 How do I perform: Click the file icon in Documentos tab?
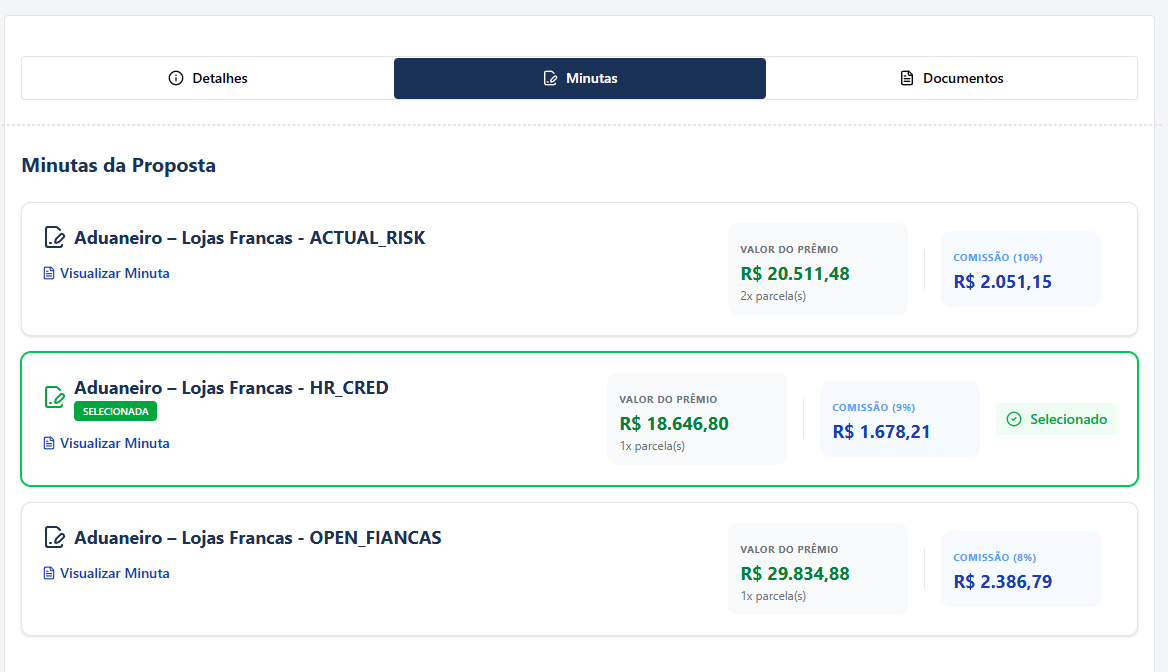point(907,78)
